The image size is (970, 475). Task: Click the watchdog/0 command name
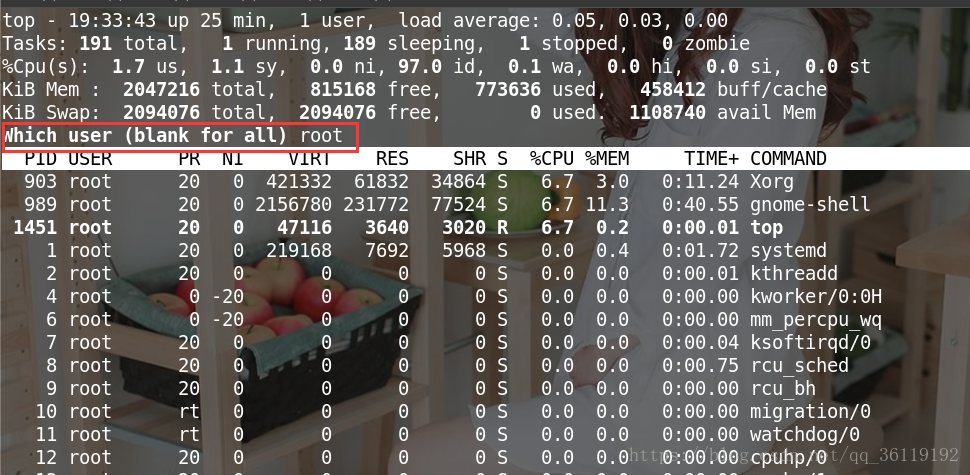[805, 434]
